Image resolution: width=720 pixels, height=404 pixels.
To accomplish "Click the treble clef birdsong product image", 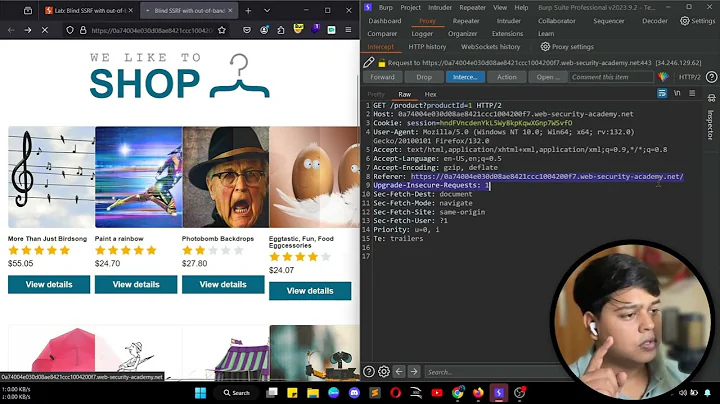I will pos(51,177).
